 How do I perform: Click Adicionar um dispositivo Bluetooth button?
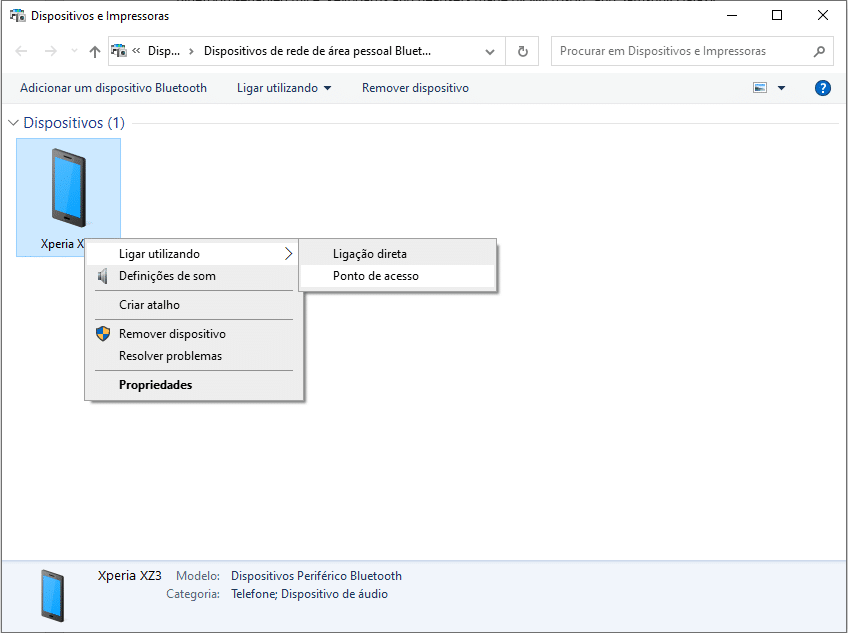click(x=113, y=88)
